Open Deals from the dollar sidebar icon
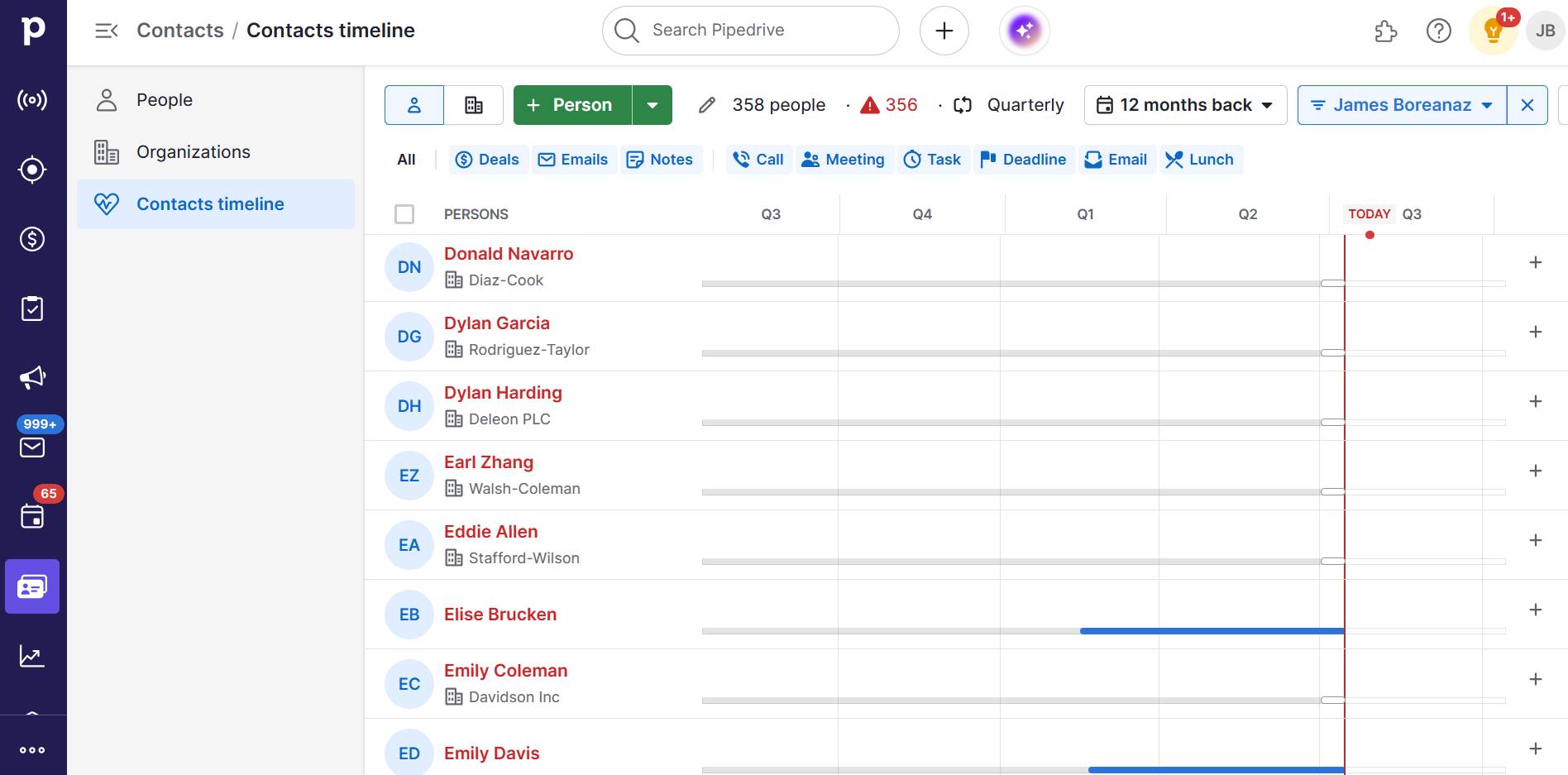 click(x=32, y=239)
